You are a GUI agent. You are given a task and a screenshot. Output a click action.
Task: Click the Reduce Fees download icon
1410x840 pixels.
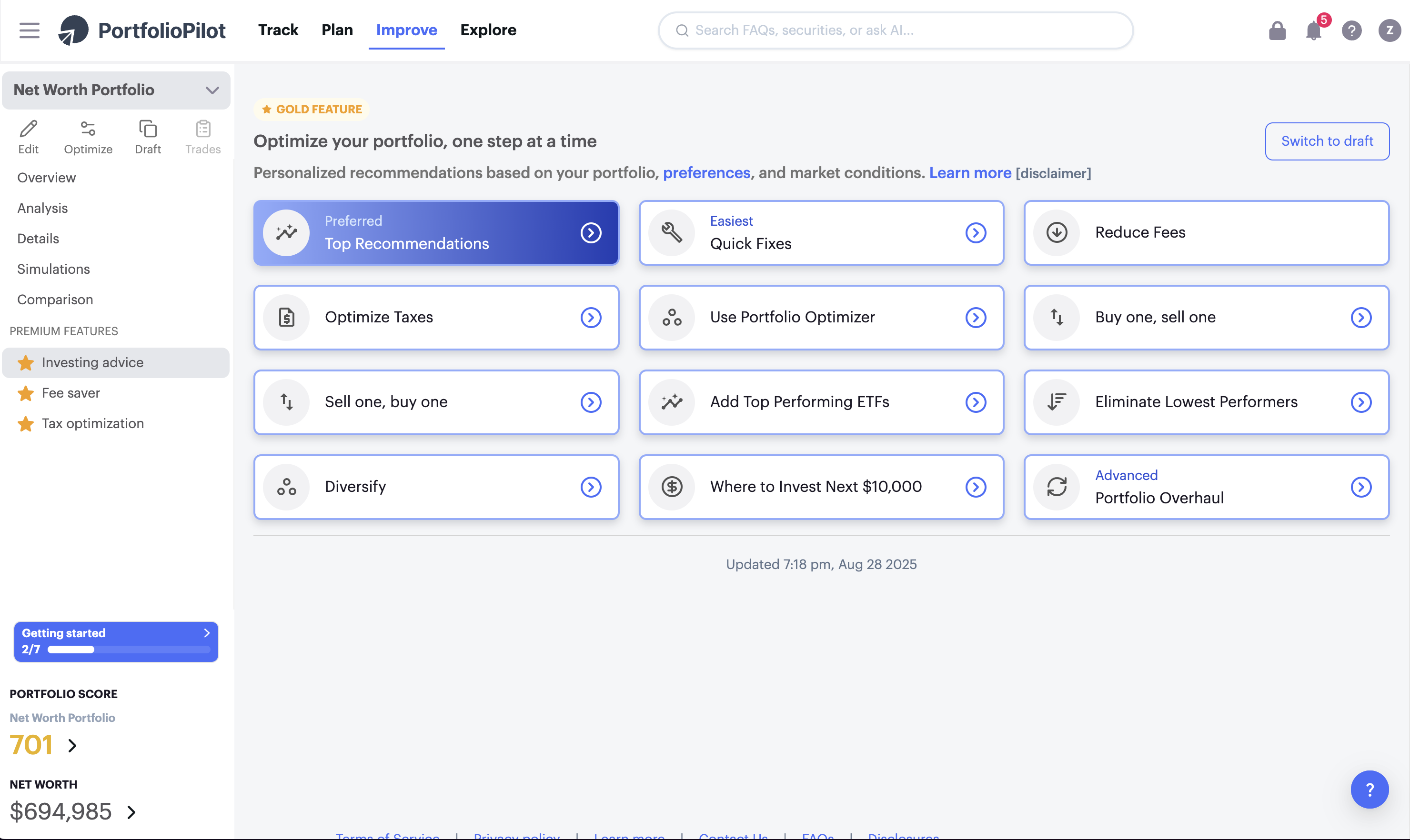click(1057, 233)
